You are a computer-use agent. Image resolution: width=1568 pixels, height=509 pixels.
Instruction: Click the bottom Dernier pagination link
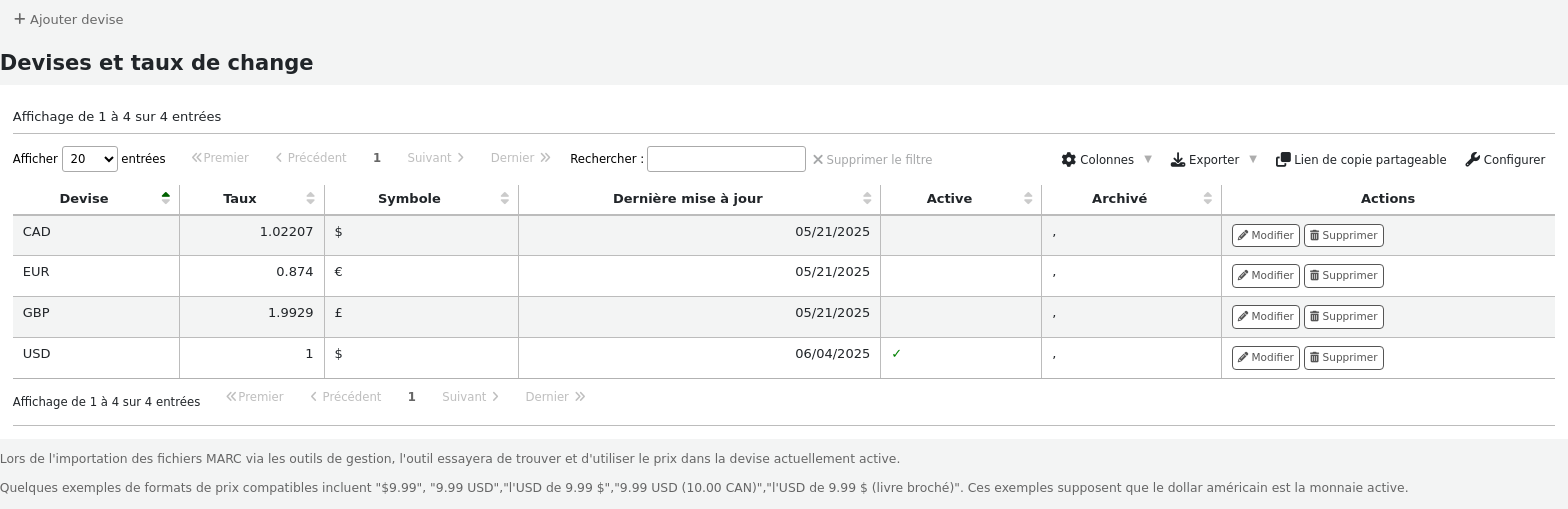tap(555, 397)
